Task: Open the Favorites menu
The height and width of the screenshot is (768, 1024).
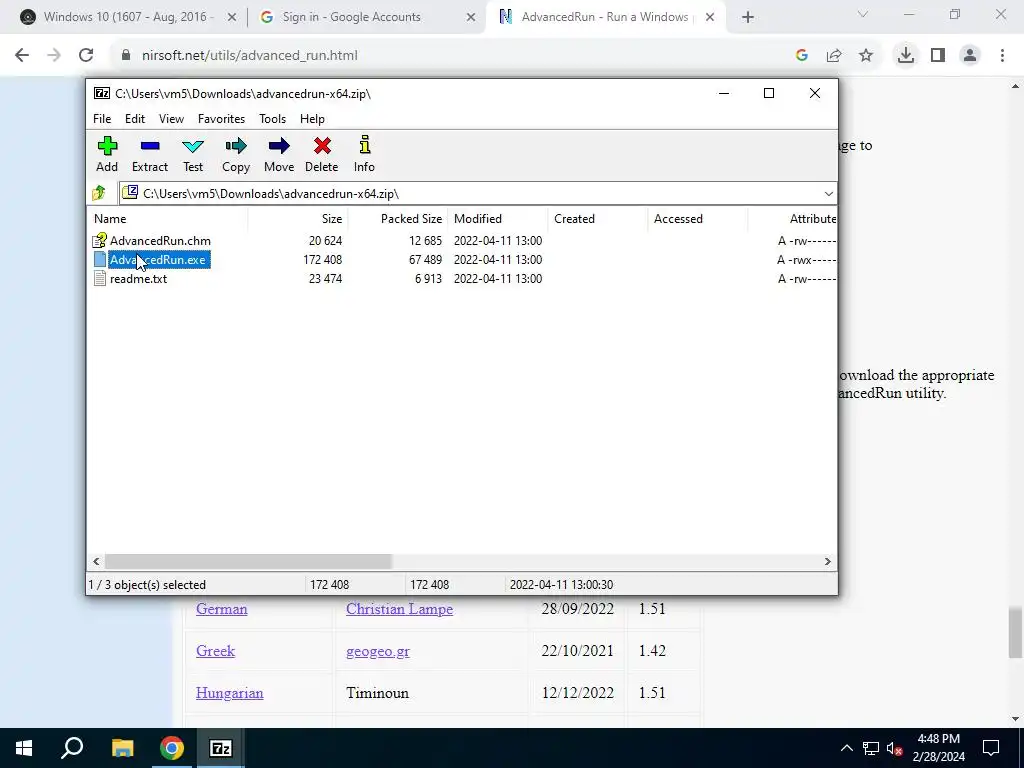Action: (221, 119)
